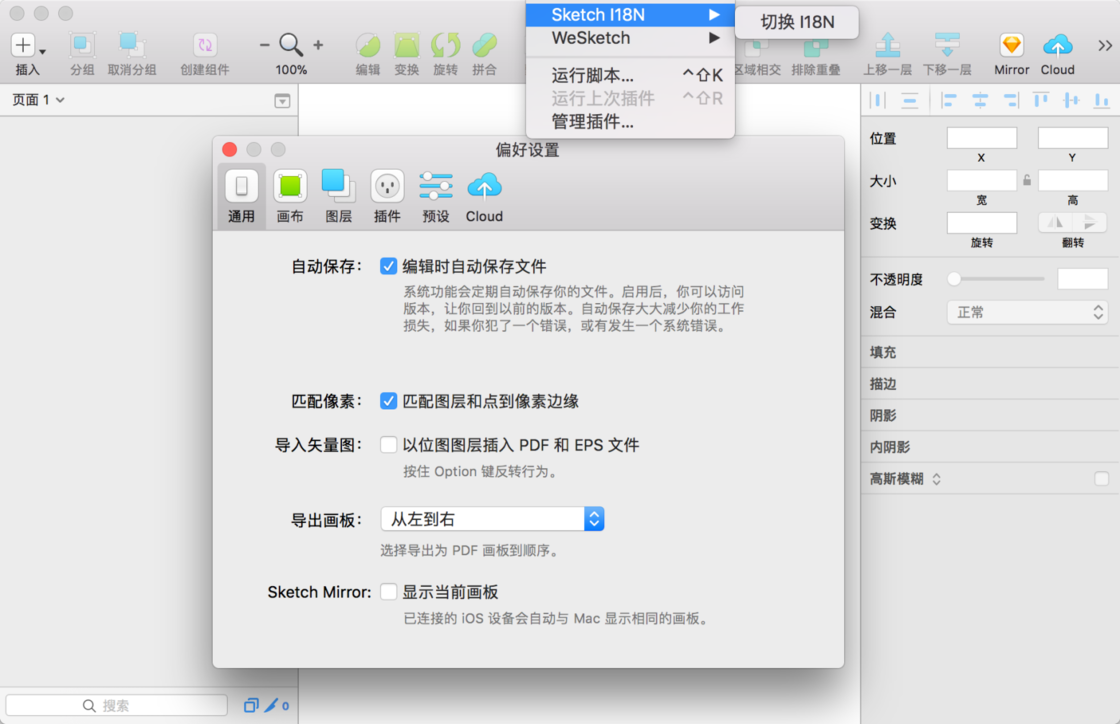The image size is (1120, 724).
Task: Align layers to top edge icon
Action: [1041, 101]
